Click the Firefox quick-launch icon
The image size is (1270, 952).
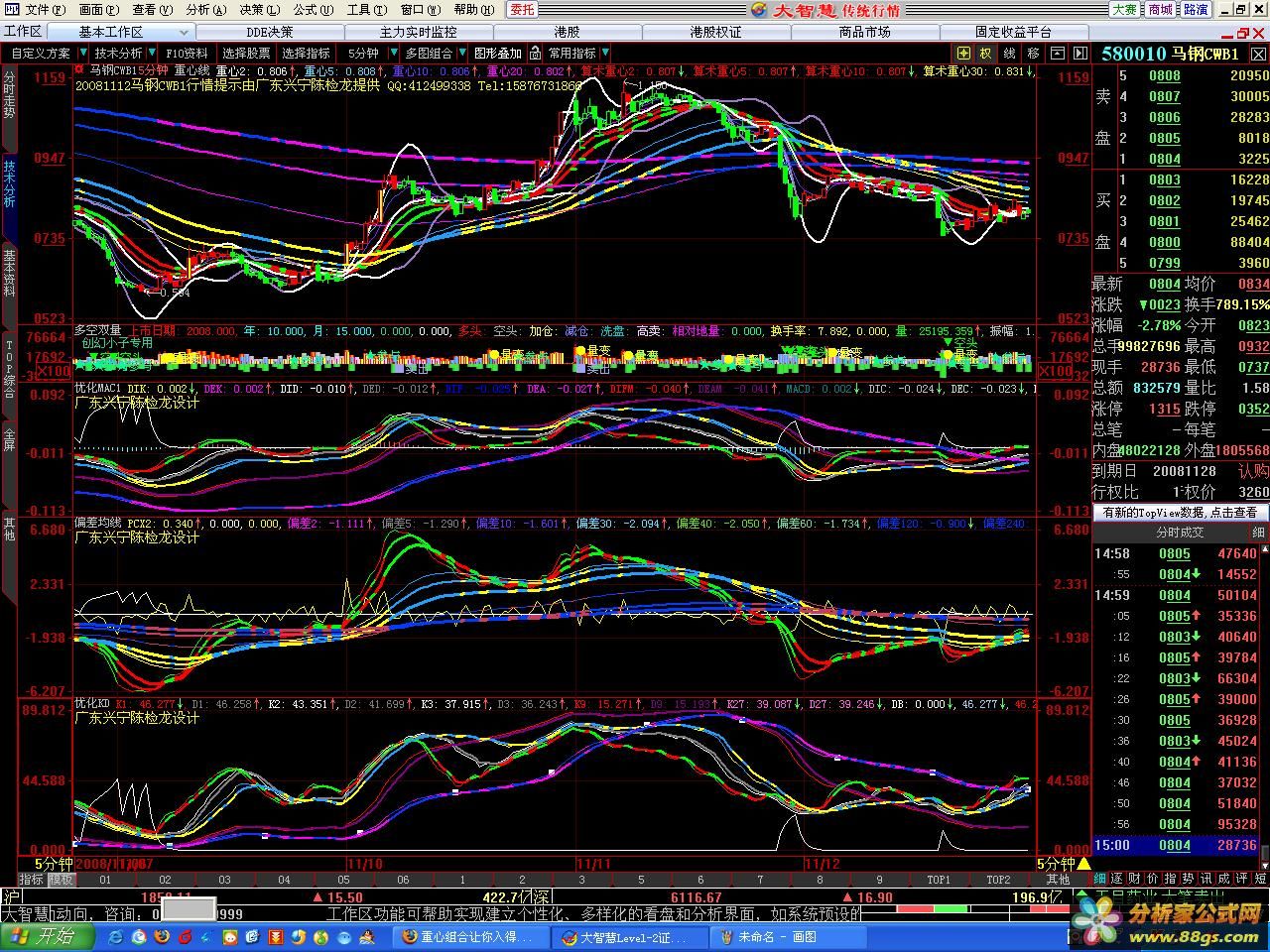tap(162, 937)
